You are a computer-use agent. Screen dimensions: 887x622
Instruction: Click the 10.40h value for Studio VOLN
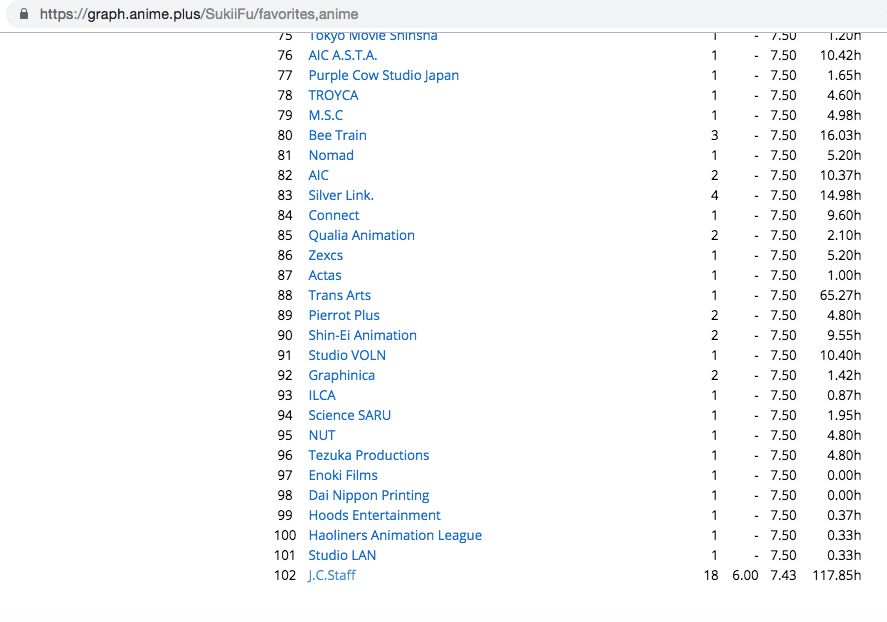click(x=841, y=355)
